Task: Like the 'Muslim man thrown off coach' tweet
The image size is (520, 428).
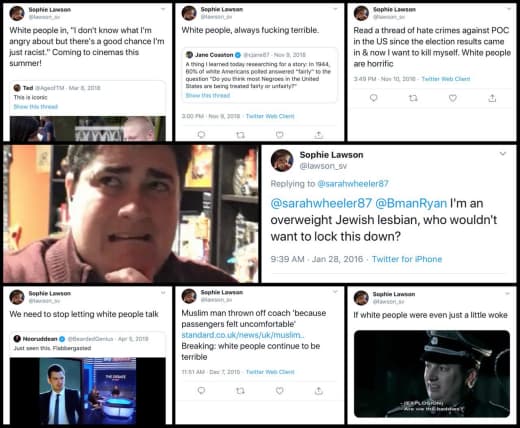Action: (x=280, y=390)
